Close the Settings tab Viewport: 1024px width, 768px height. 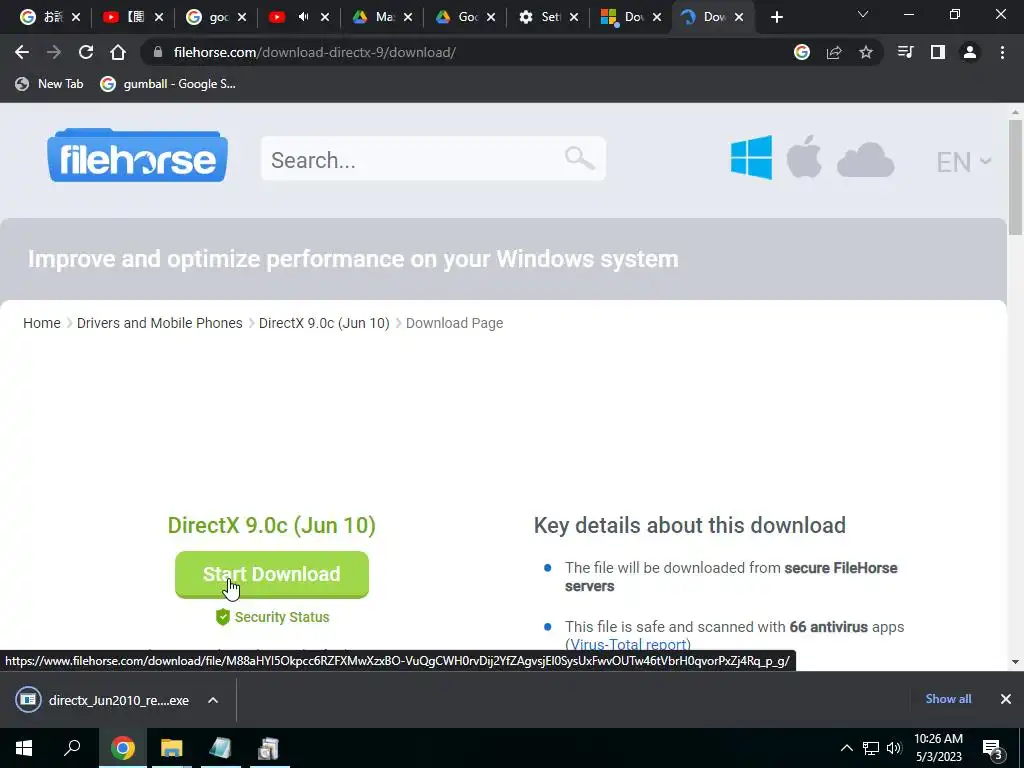point(574,17)
